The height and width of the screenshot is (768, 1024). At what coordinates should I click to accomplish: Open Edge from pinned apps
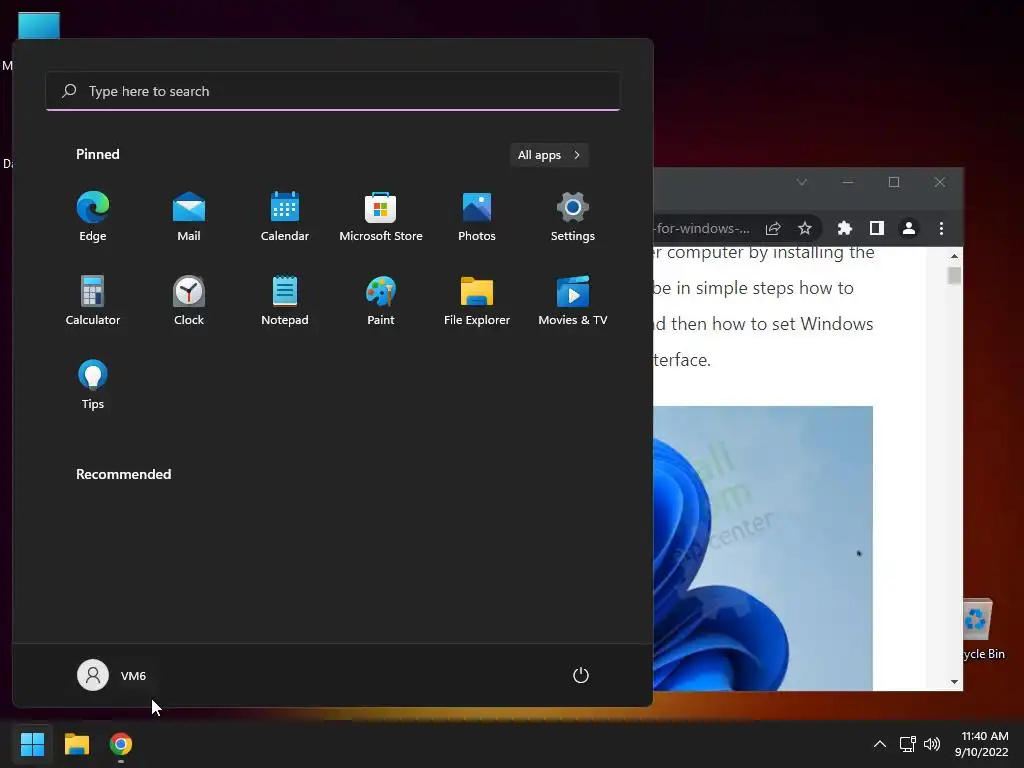(x=93, y=217)
